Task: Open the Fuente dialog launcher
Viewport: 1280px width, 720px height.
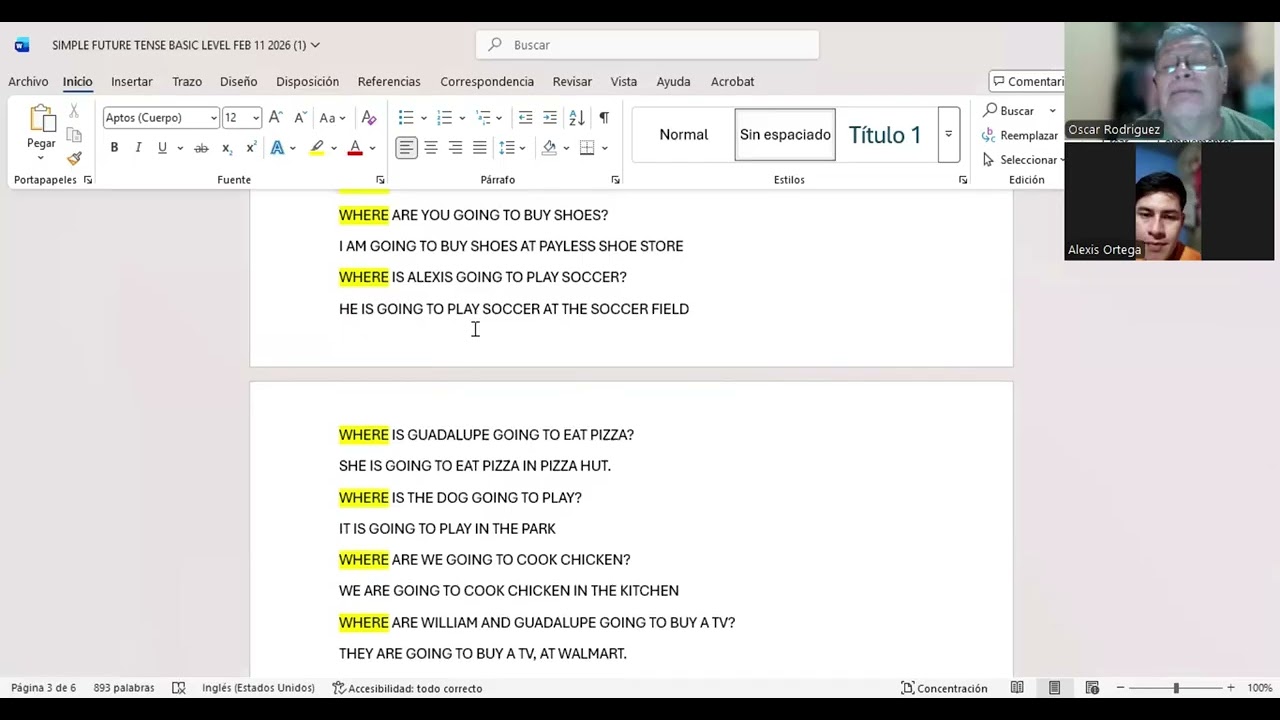Action: [380, 180]
